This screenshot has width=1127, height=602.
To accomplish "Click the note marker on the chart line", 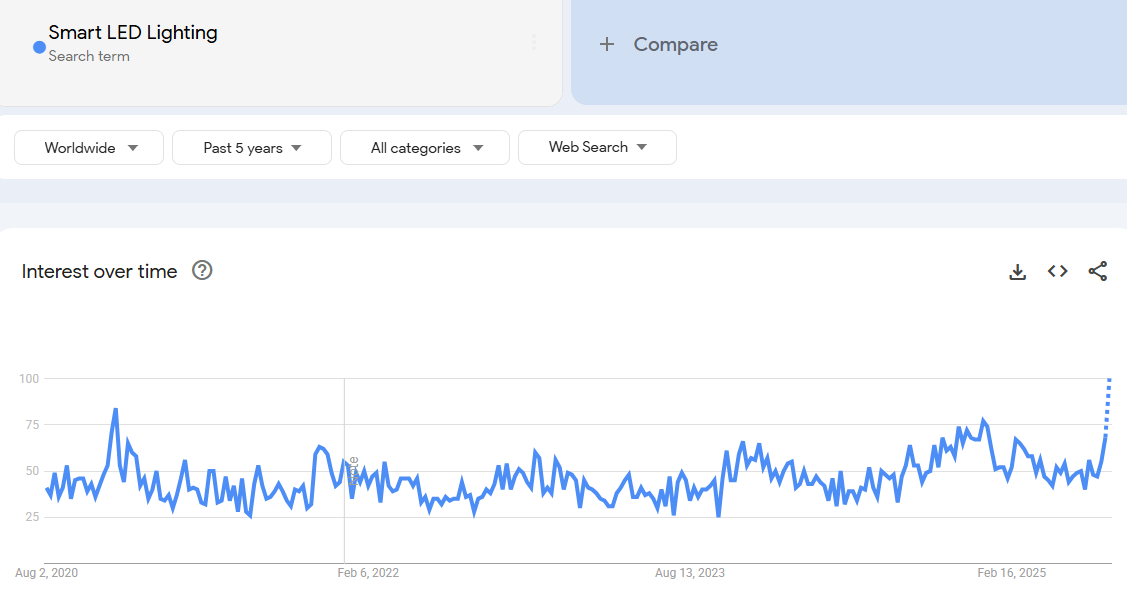I will point(352,471).
